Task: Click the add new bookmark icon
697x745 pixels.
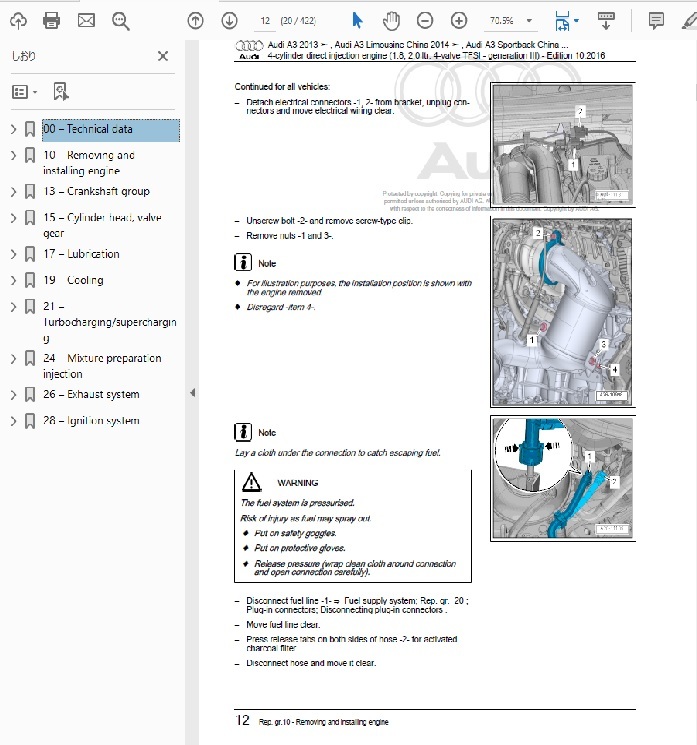Action: click(61, 92)
